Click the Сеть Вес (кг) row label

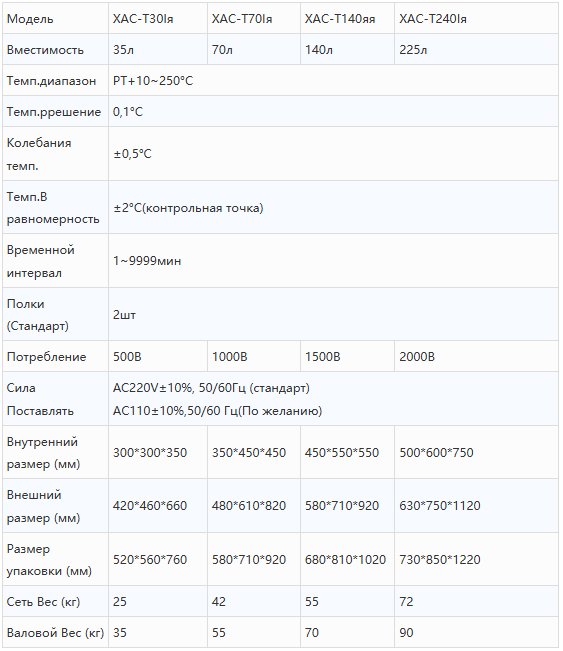pos(55,601)
